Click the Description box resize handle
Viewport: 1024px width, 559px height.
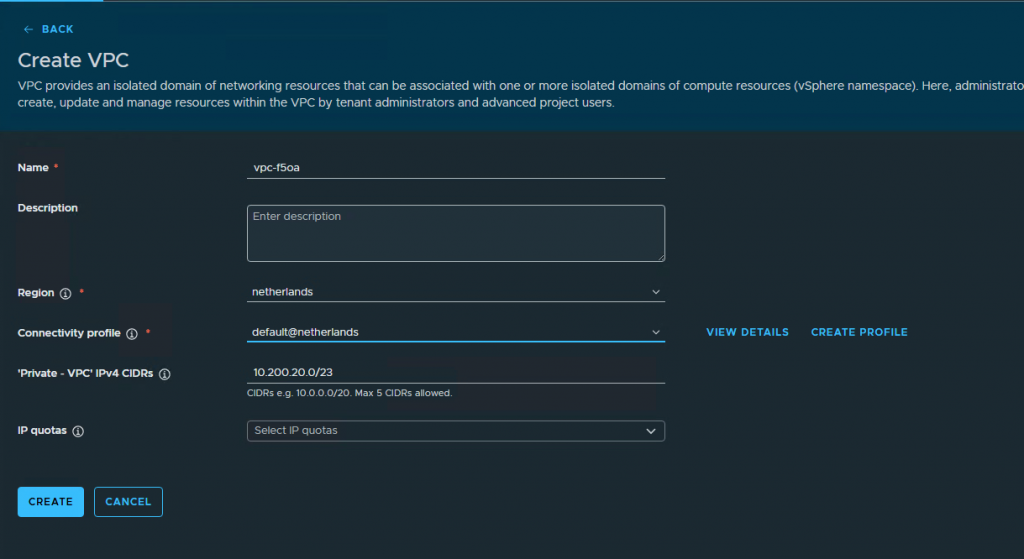pyautogui.click(x=661, y=257)
